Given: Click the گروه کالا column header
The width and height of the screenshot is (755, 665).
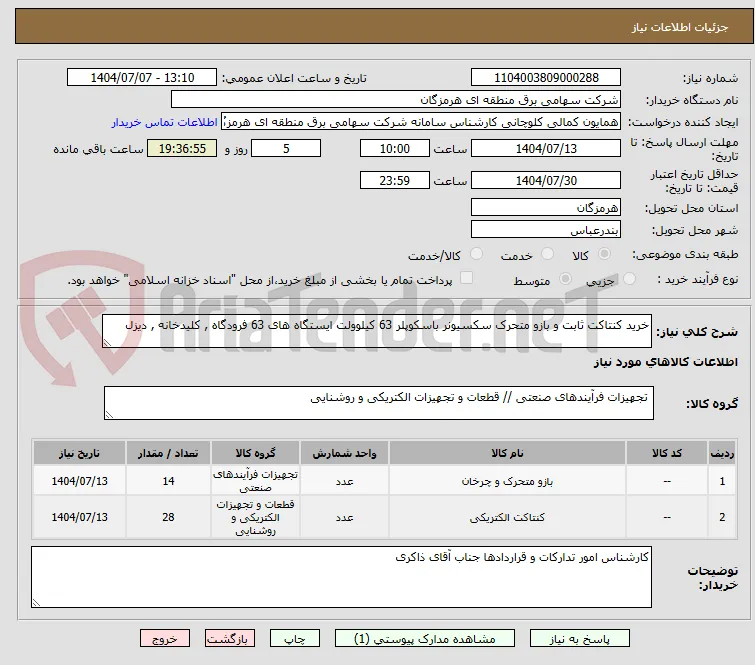Looking at the screenshot, I should 255,453.
